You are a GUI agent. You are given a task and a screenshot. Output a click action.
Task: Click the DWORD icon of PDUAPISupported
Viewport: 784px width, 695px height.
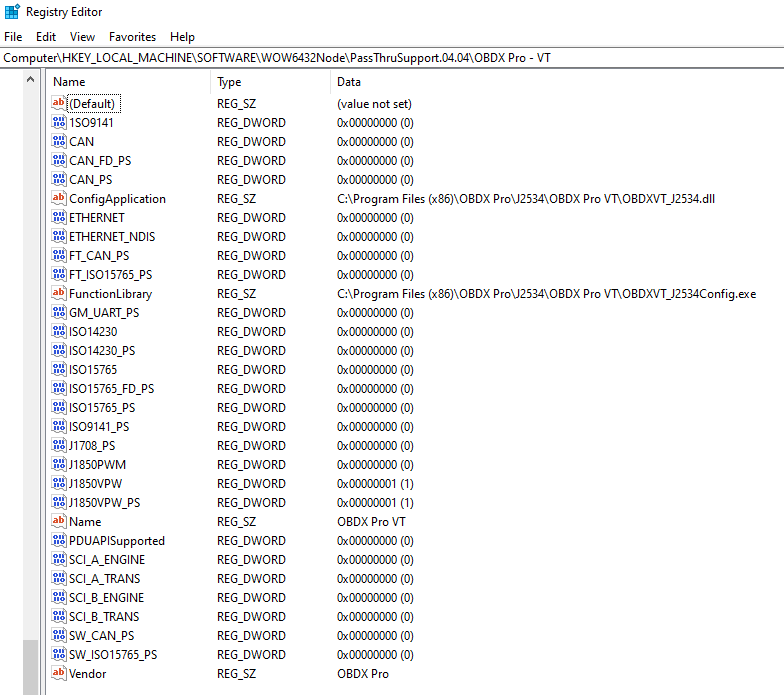(58, 540)
